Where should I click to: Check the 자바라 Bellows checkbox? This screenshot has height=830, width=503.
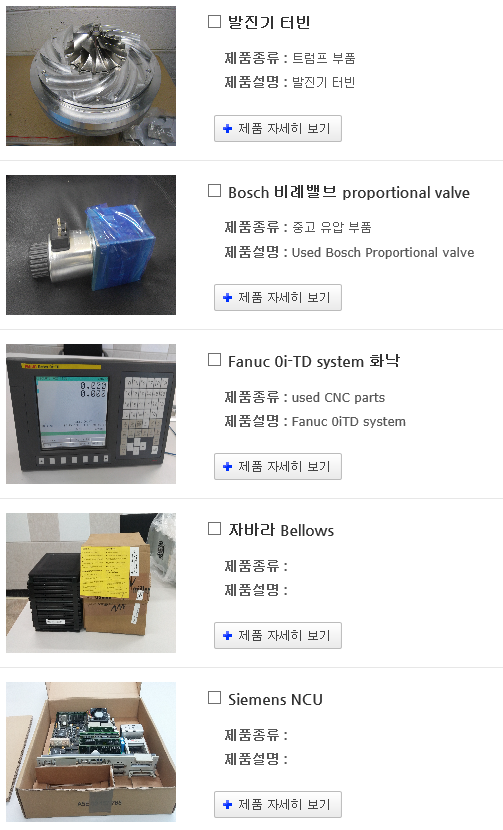coord(214,529)
